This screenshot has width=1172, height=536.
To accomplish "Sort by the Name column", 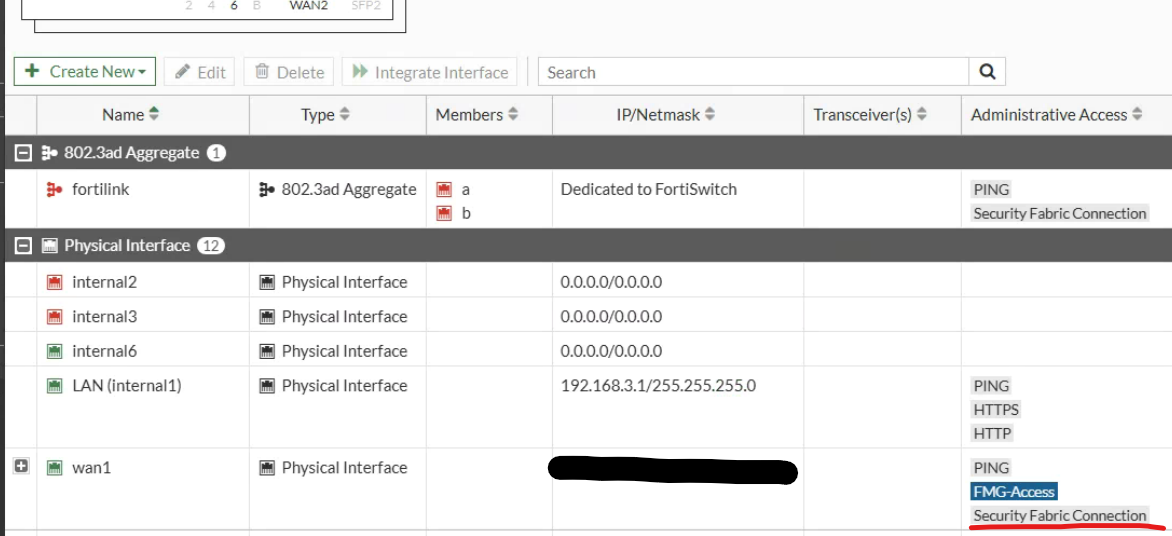I will click(130, 115).
